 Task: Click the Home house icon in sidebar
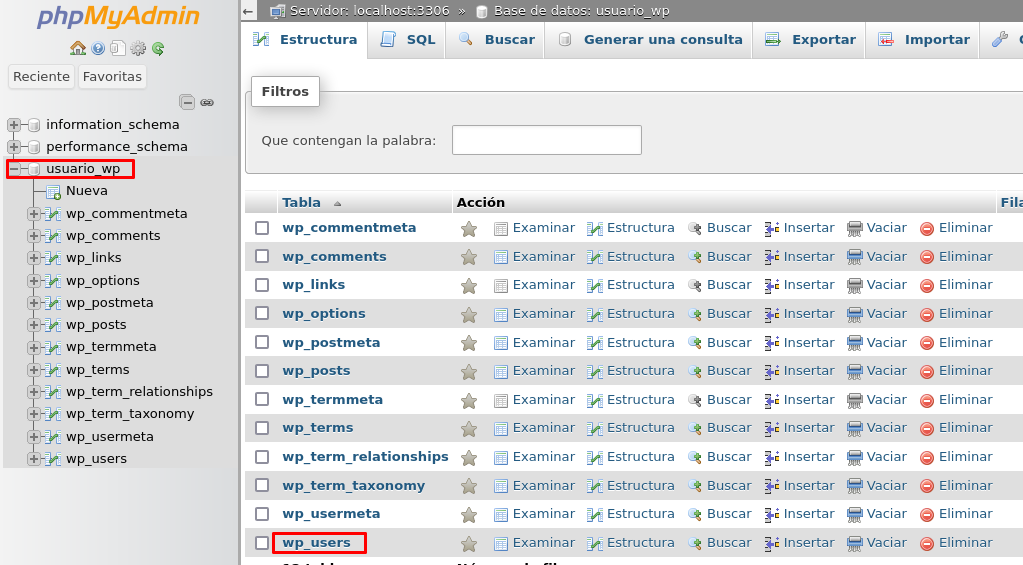pos(78,48)
